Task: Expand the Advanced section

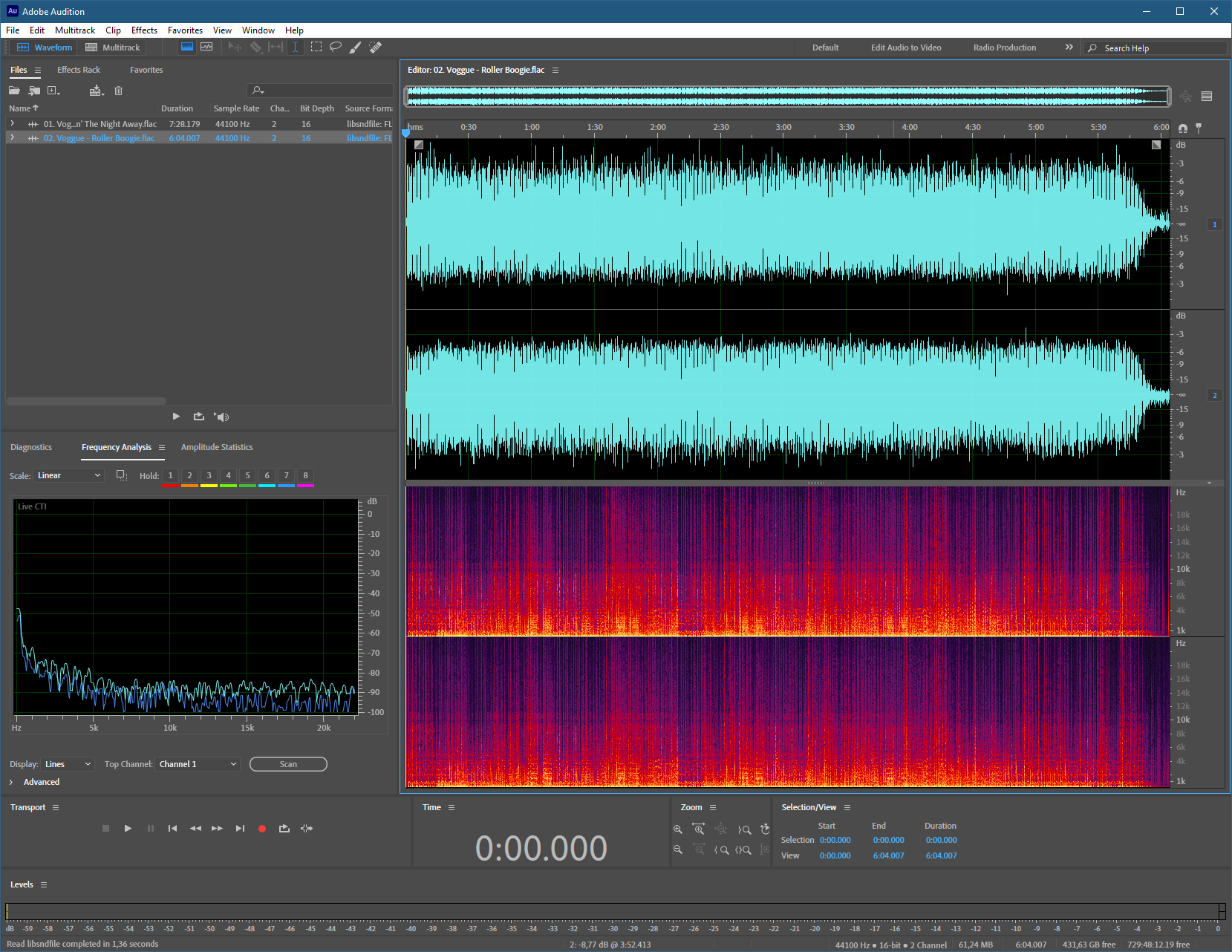Action: click(x=11, y=782)
